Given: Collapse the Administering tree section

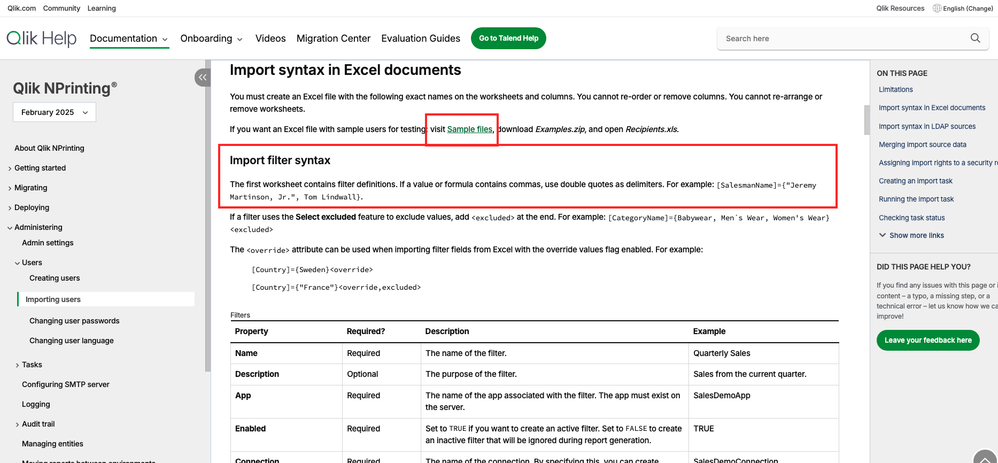Looking at the screenshot, I should (10, 227).
